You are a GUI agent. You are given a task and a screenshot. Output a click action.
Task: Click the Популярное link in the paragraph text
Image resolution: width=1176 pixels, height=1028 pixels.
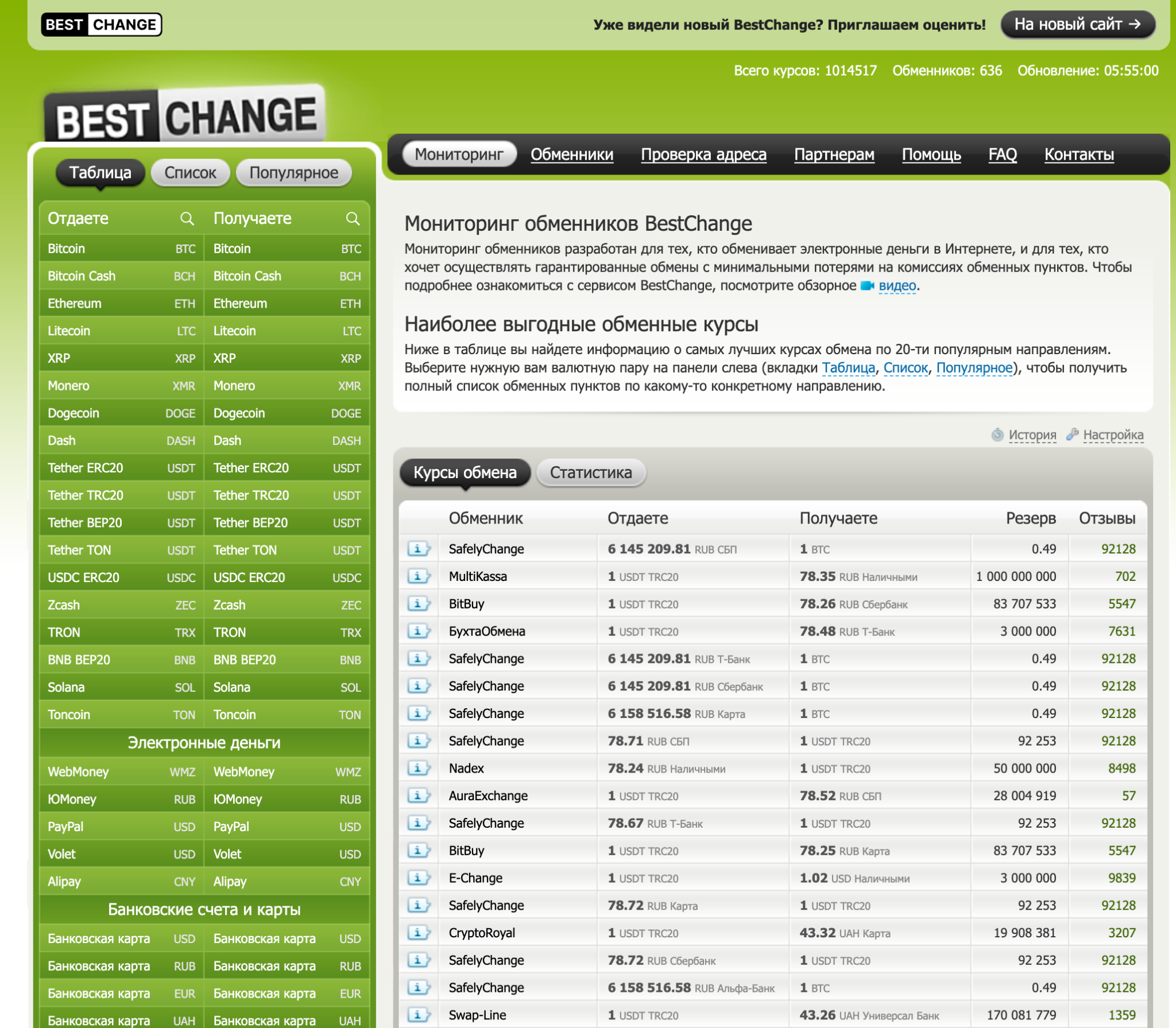974,368
